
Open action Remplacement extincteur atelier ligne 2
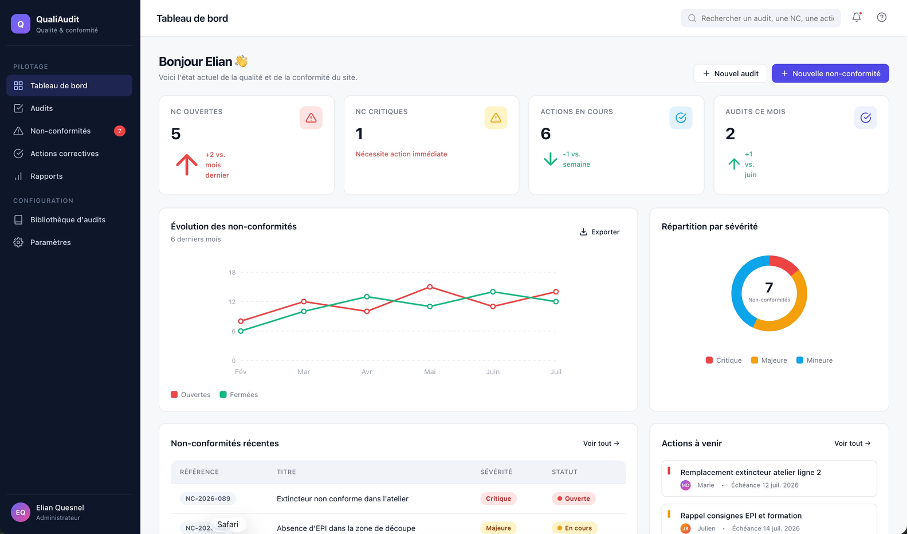[769, 478]
